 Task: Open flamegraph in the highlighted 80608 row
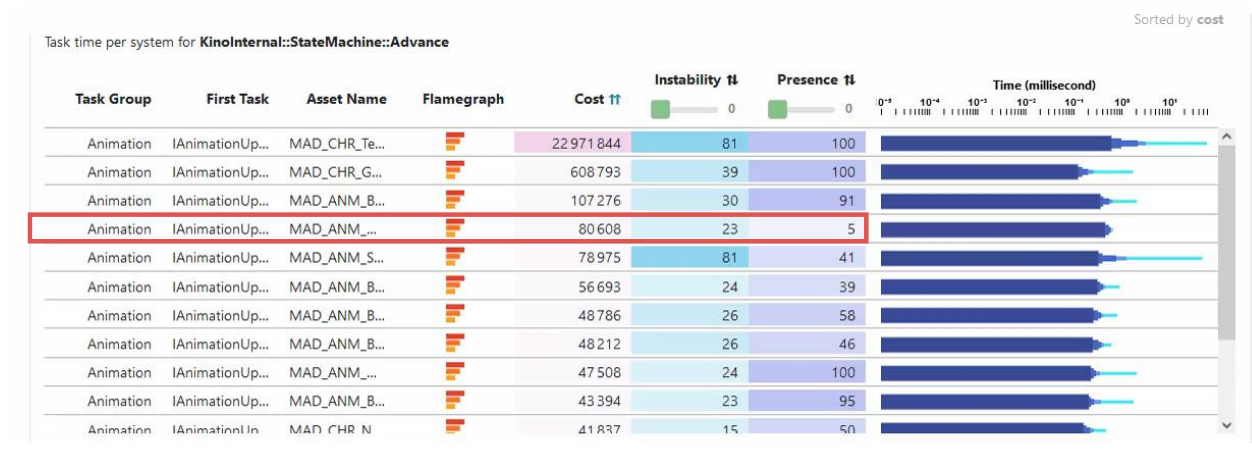click(455, 229)
